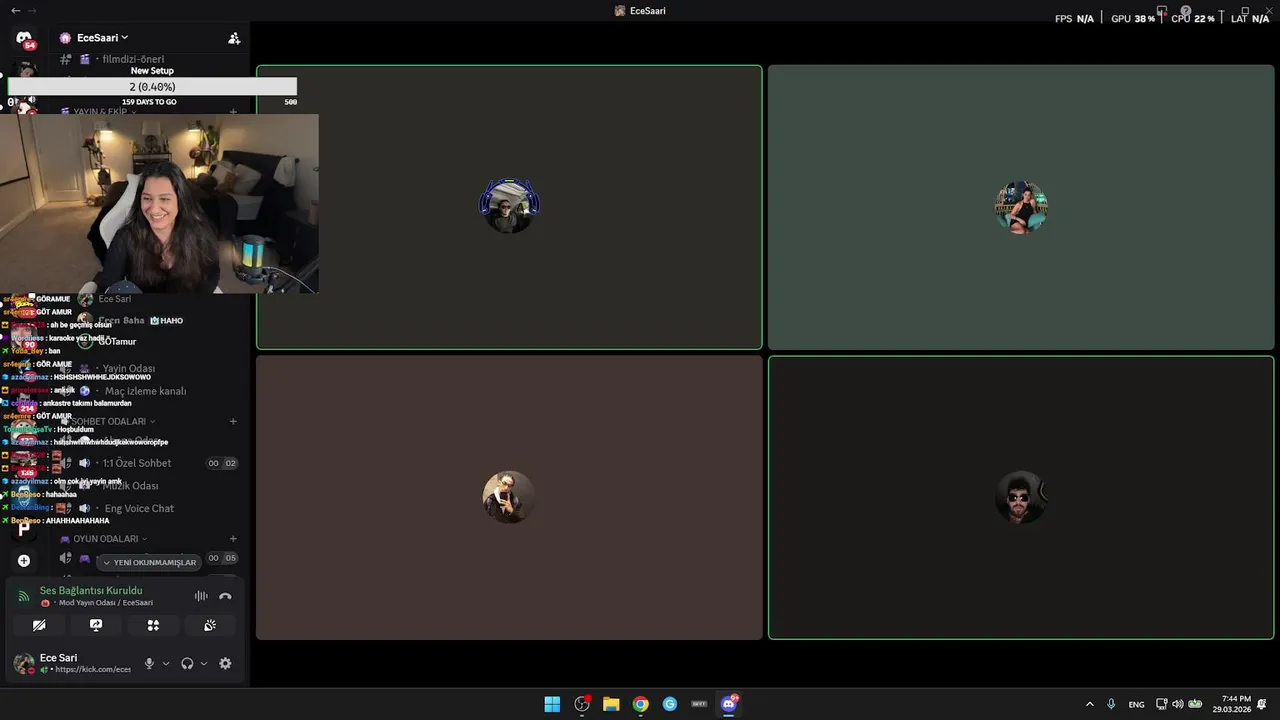Open Discord user settings gear

coord(225,663)
